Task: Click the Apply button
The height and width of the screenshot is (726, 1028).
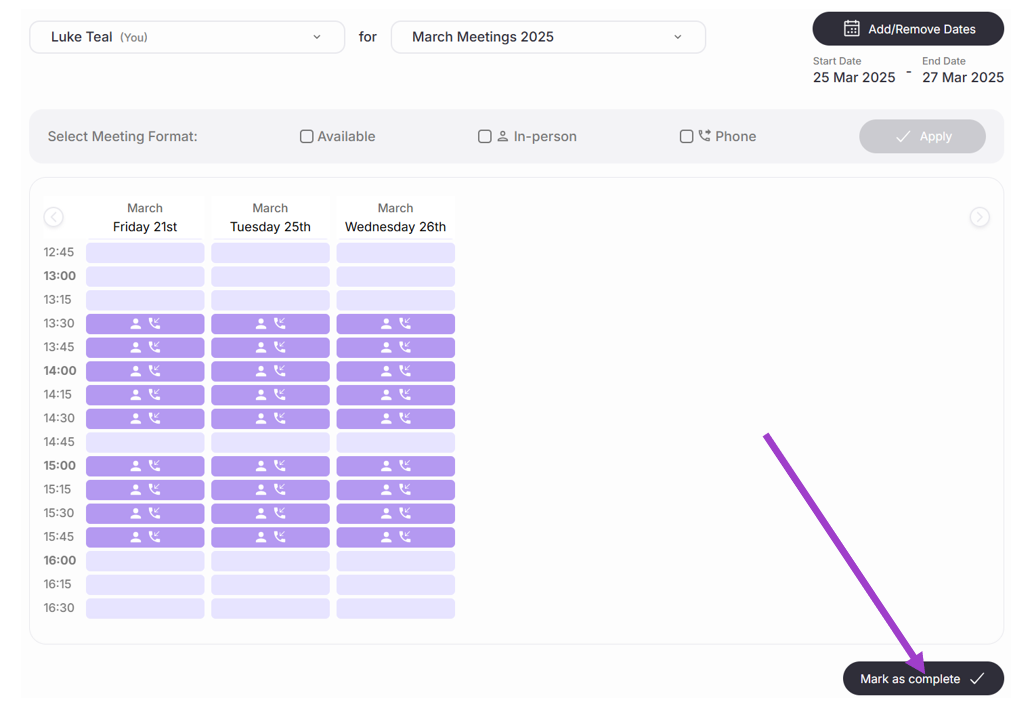Action: click(922, 136)
